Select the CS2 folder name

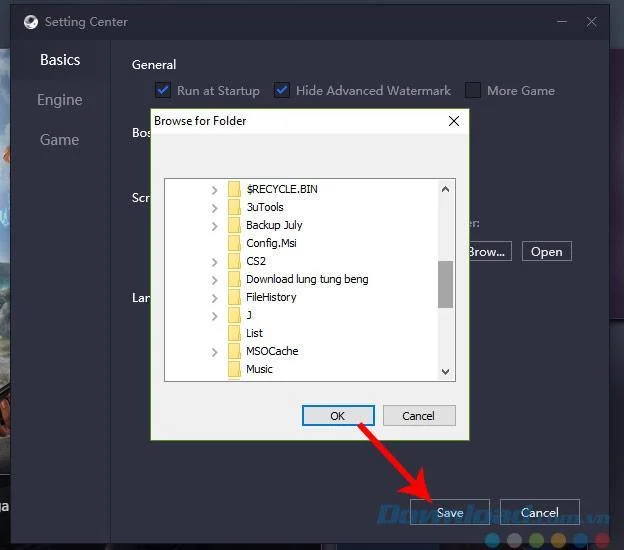(256, 261)
